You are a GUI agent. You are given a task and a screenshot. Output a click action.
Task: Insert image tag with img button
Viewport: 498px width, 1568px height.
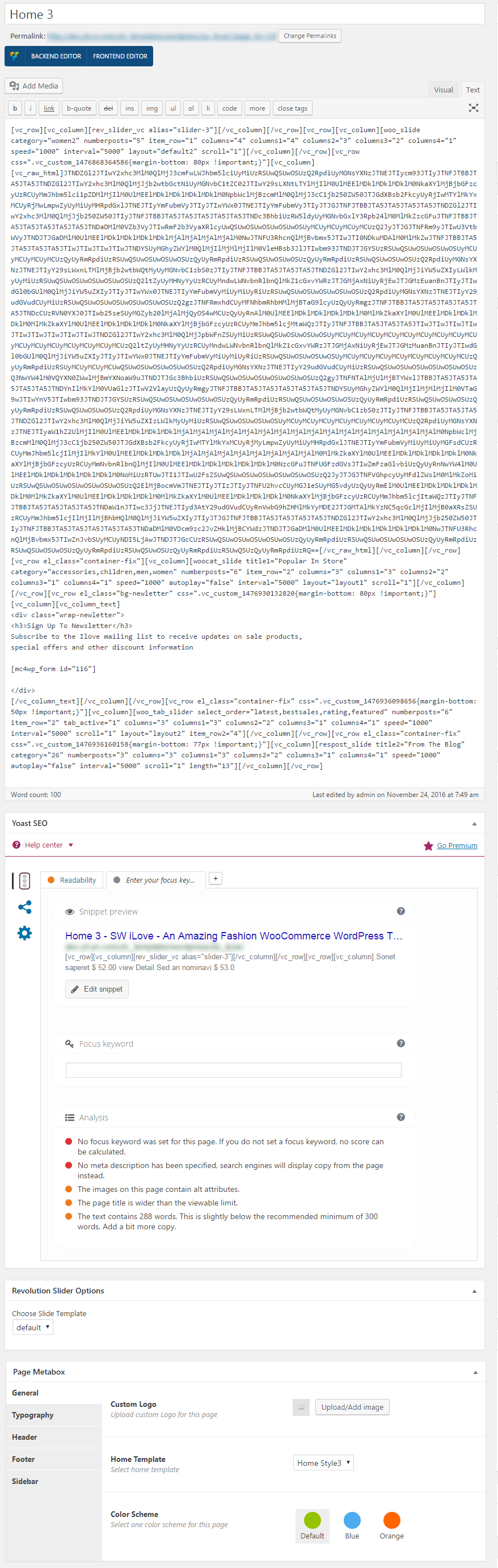(x=152, y=108)
